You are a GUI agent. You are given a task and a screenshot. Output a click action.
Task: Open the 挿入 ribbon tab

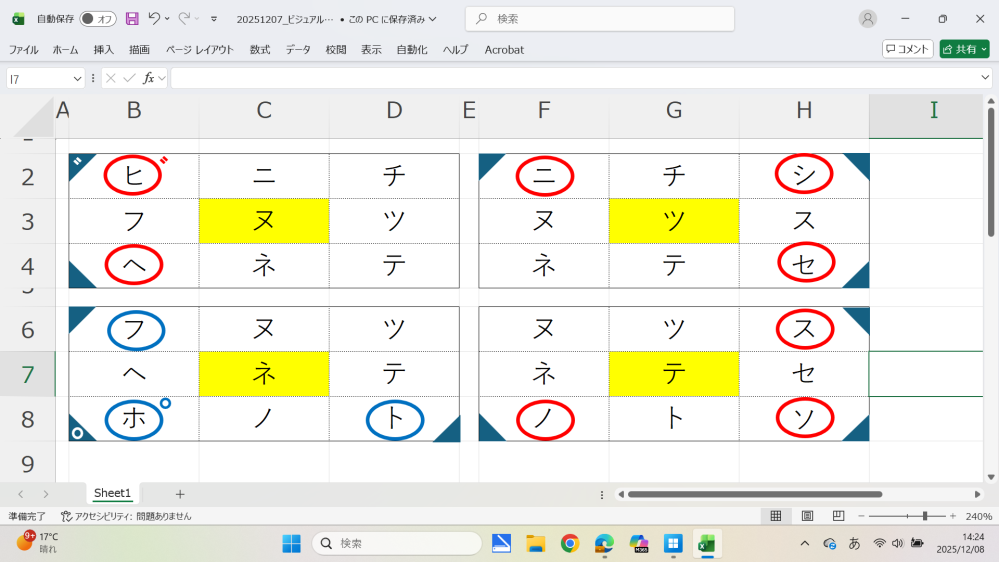click(103, 50)
